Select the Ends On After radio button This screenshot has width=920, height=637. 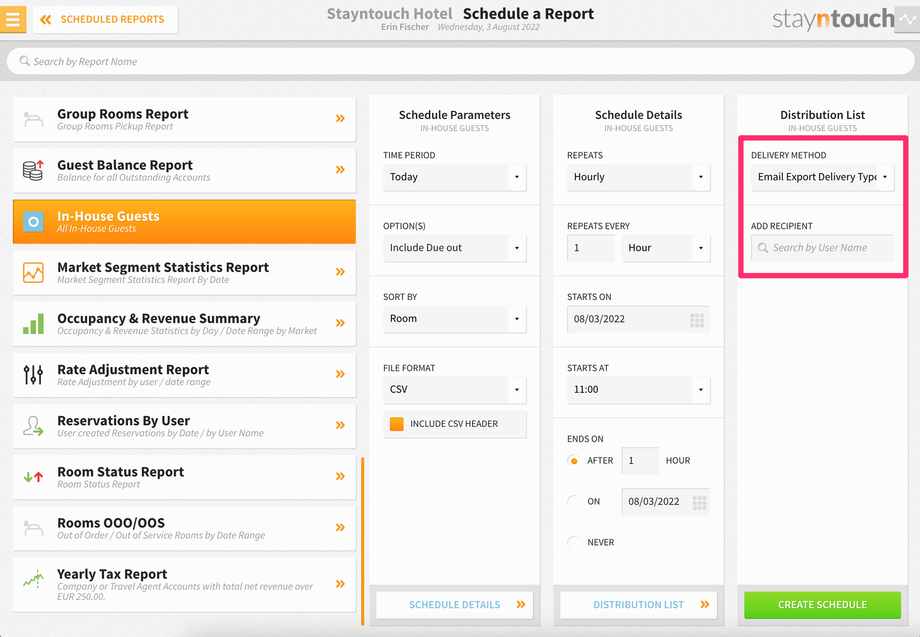(573, 460)
